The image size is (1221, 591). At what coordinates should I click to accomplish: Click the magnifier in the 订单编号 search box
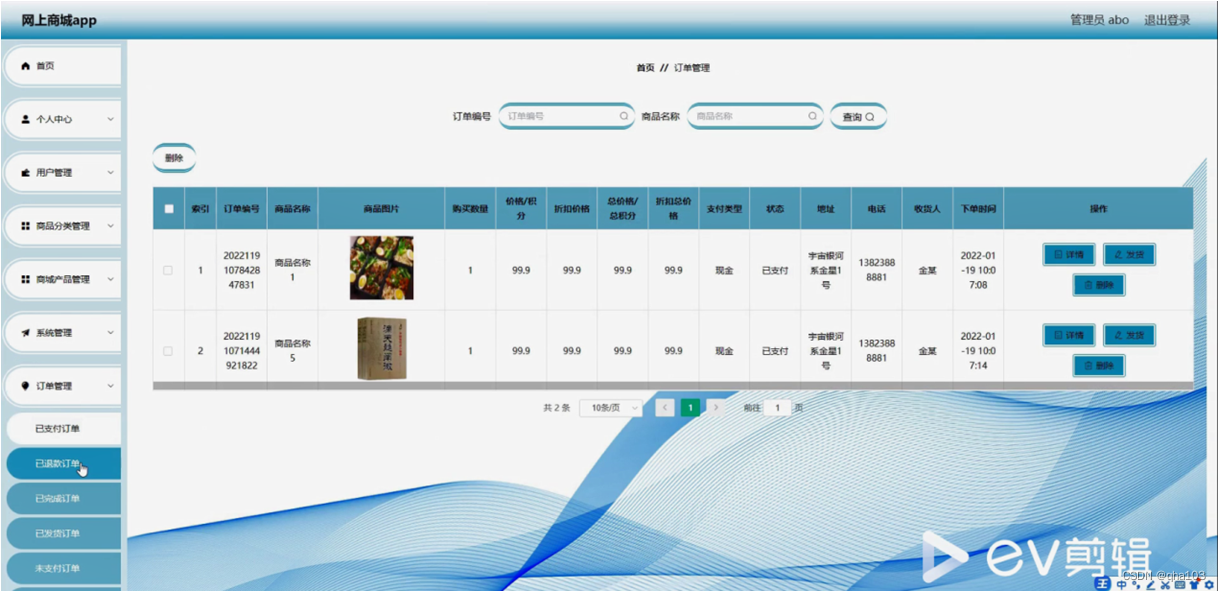click(622, 115)
